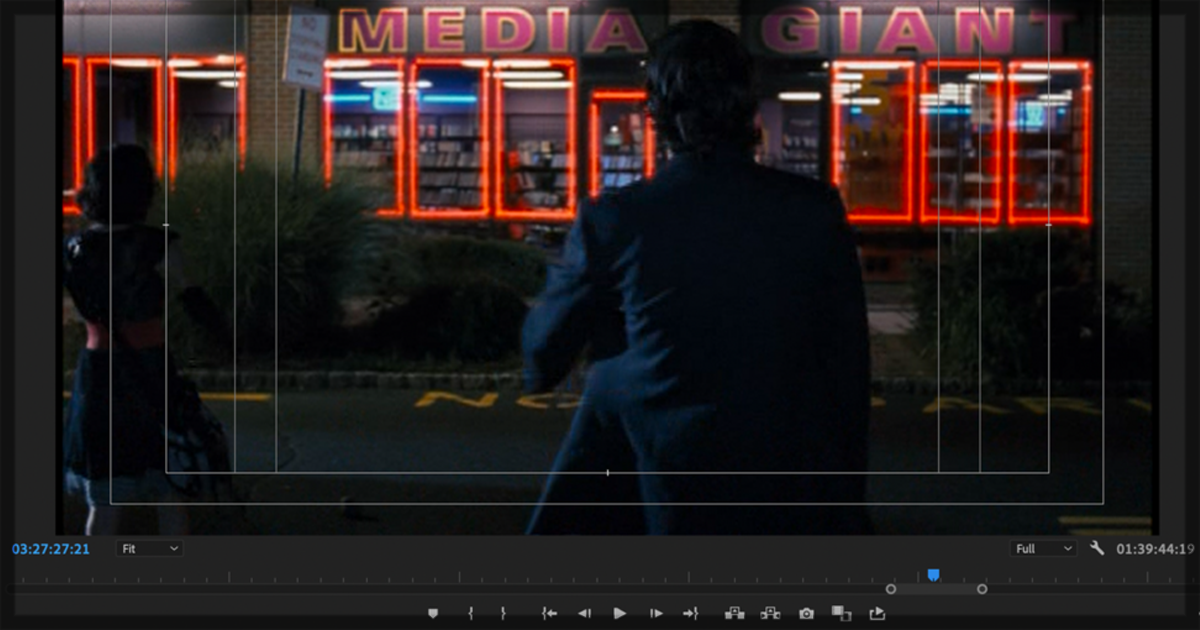
Task: Step back one frame
Action: tap(585, 613)
